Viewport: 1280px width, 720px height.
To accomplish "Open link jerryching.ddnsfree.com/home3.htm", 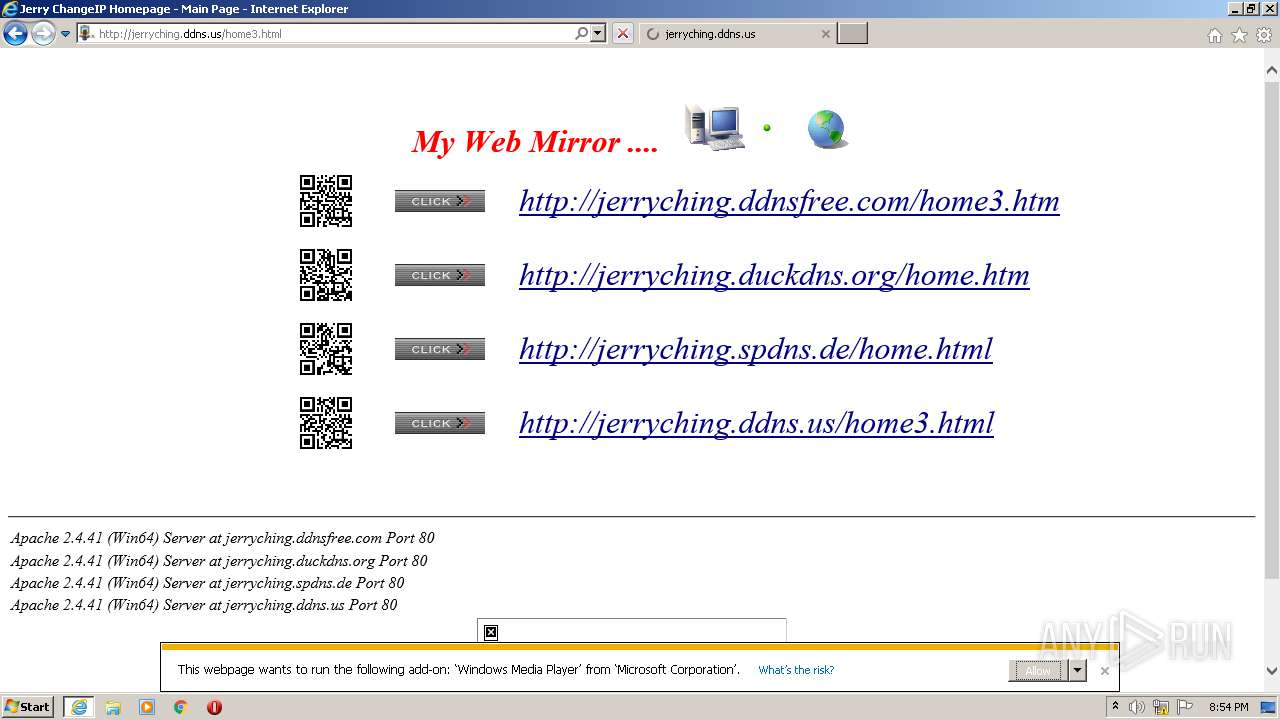I will pos(789,202).
